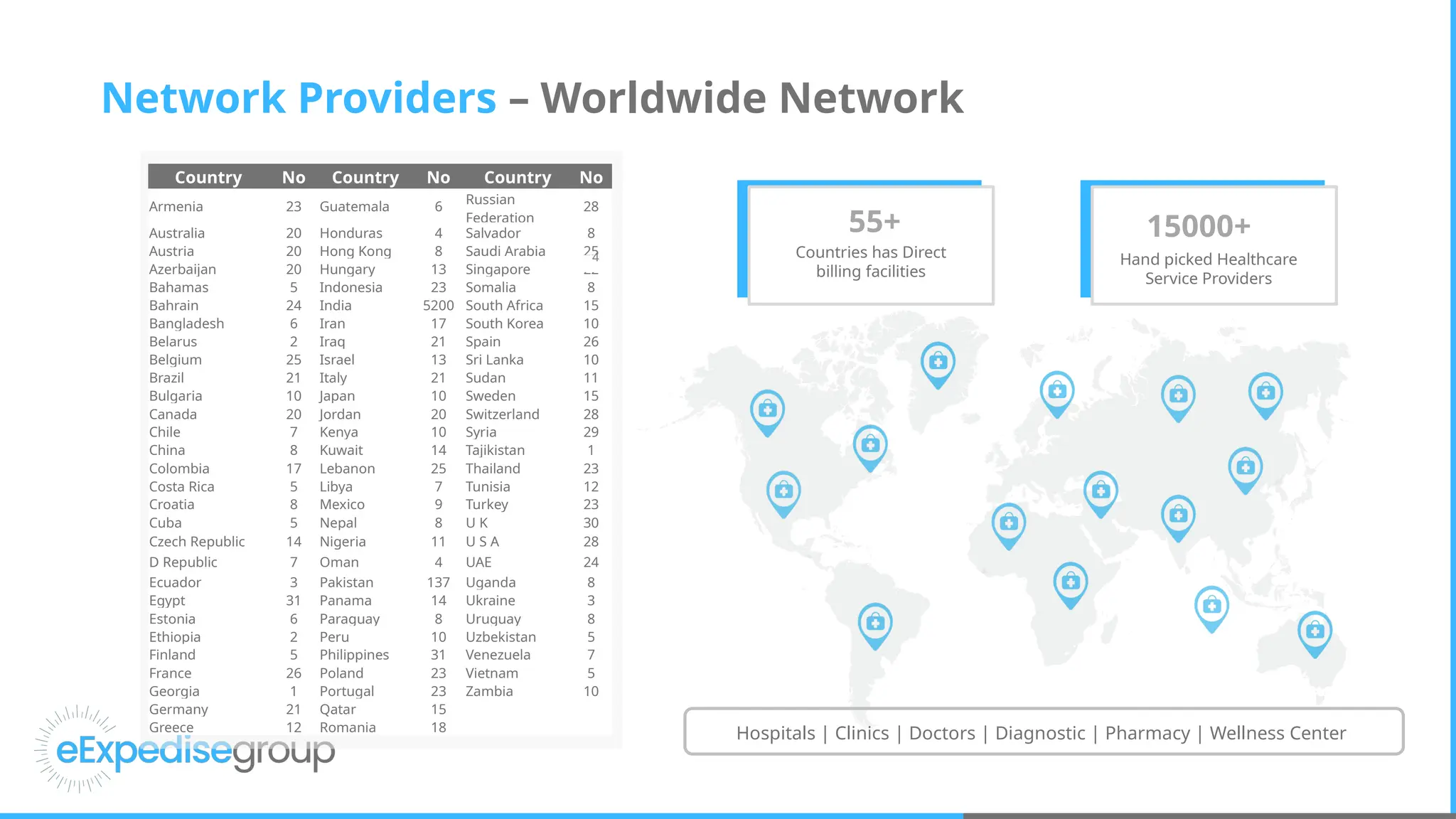Click the map pin over China

[x=1245, y=468]
